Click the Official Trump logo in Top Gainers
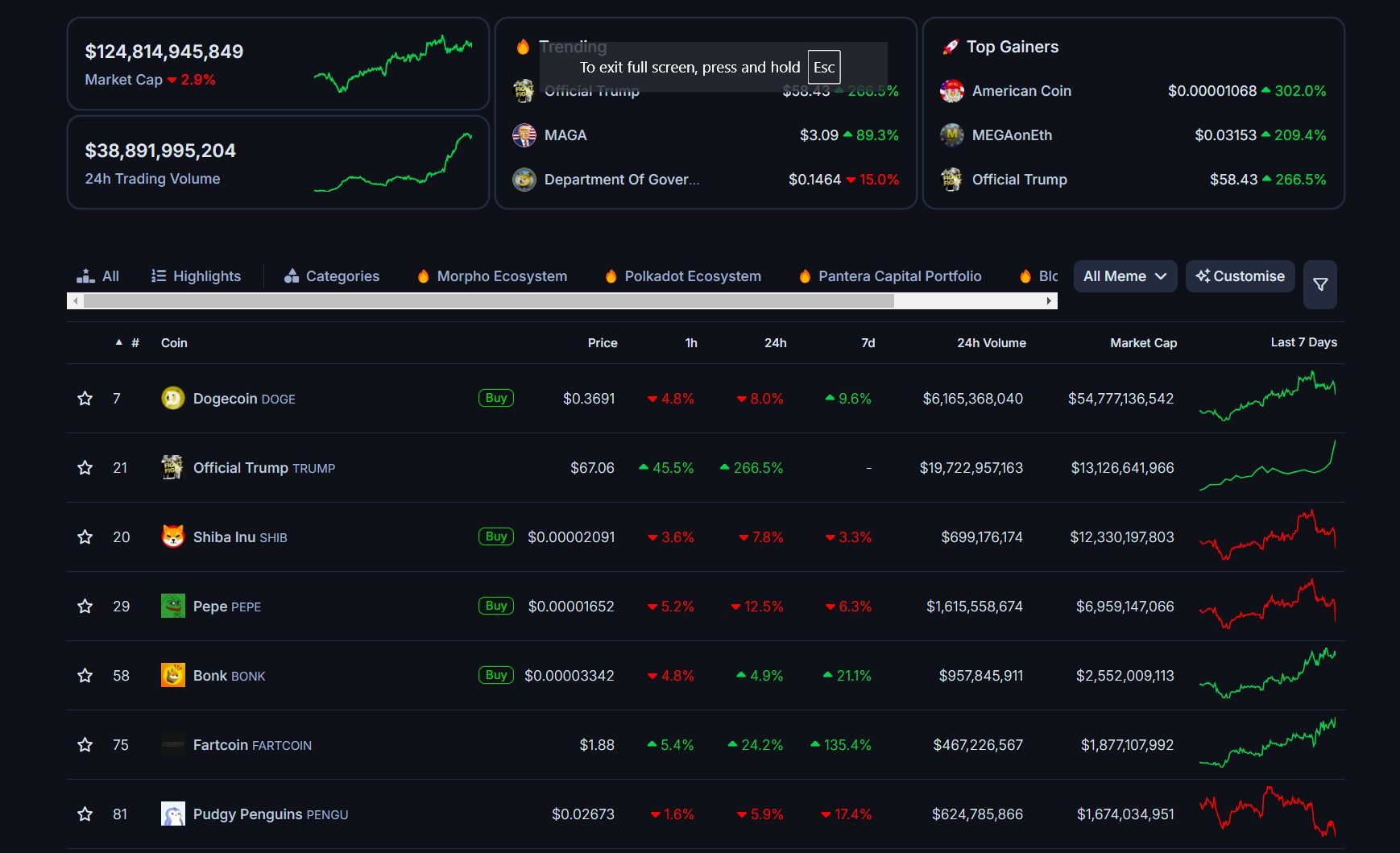The height and width of the screenshot is (853, 1400). [952, 180]
